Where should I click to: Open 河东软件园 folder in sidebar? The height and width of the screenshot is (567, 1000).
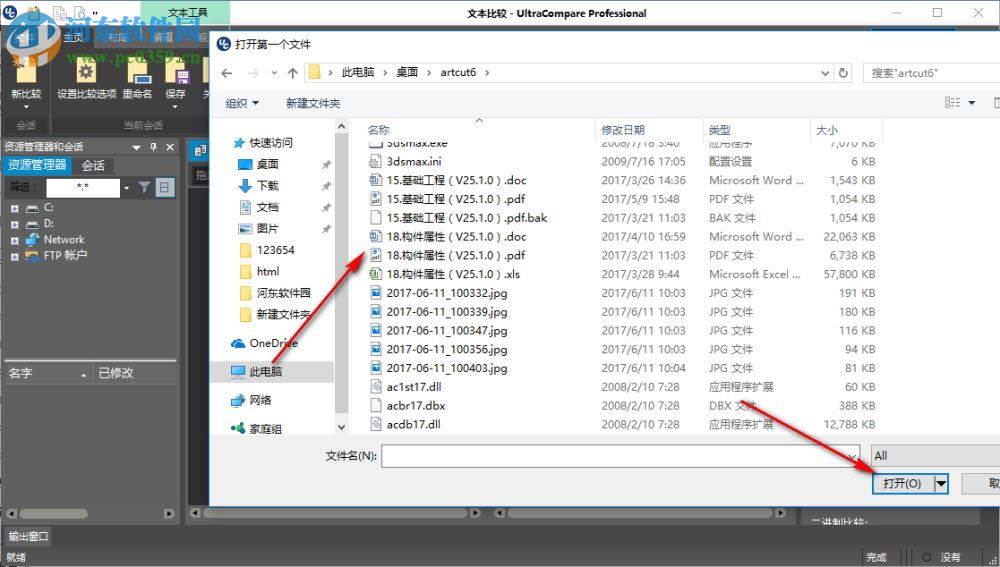point(274,293)
